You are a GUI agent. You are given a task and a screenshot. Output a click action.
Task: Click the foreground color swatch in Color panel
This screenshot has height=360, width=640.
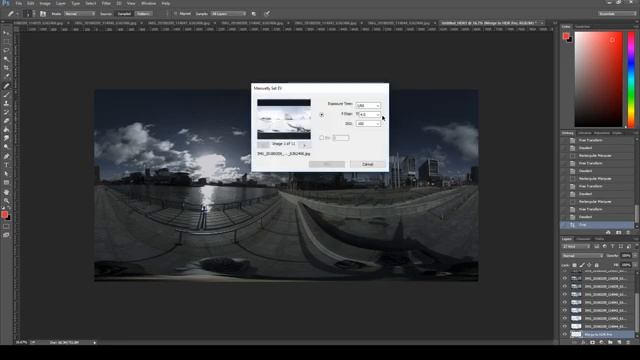coord(566,36)
